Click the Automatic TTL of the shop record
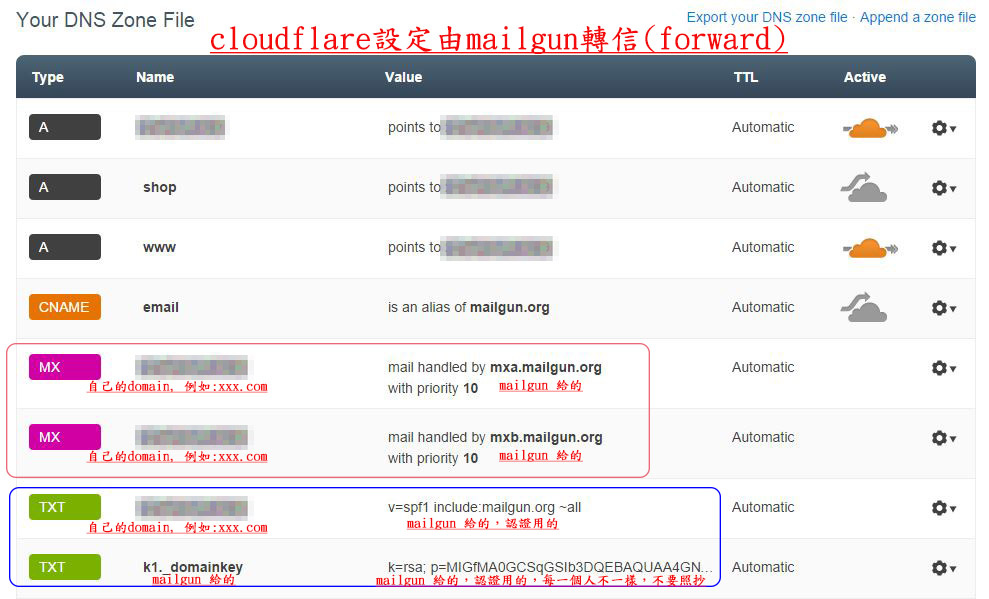The image size is (989, 599). (x=763, y=187)
